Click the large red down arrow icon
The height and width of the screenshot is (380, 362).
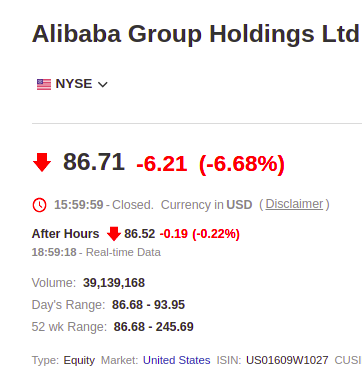pos(42,163)
